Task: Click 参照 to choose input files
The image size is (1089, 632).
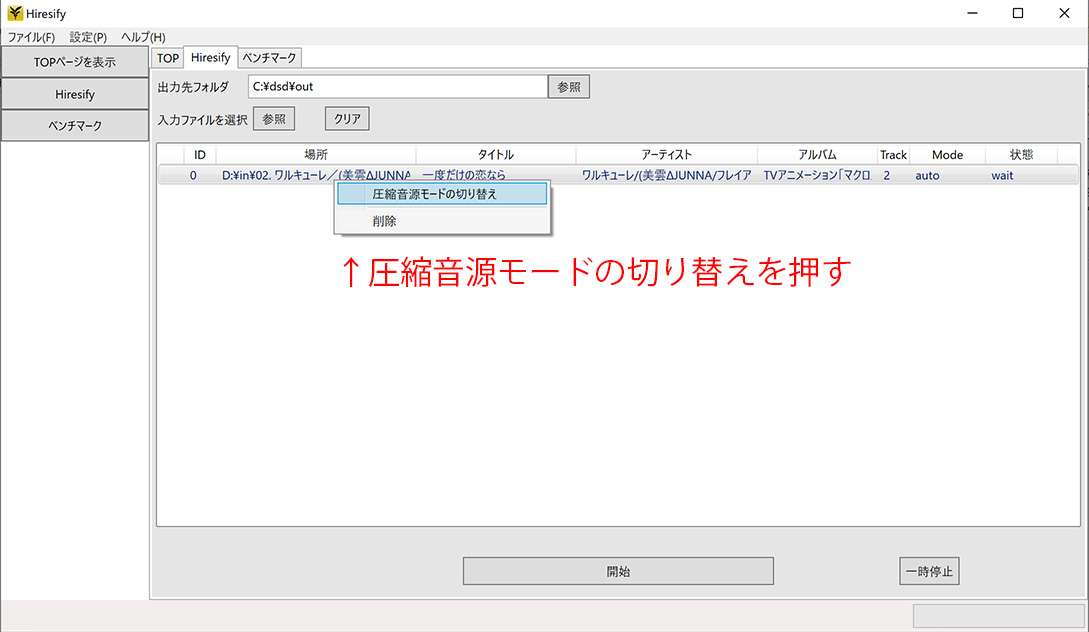Action: click(x=274, y=118)
